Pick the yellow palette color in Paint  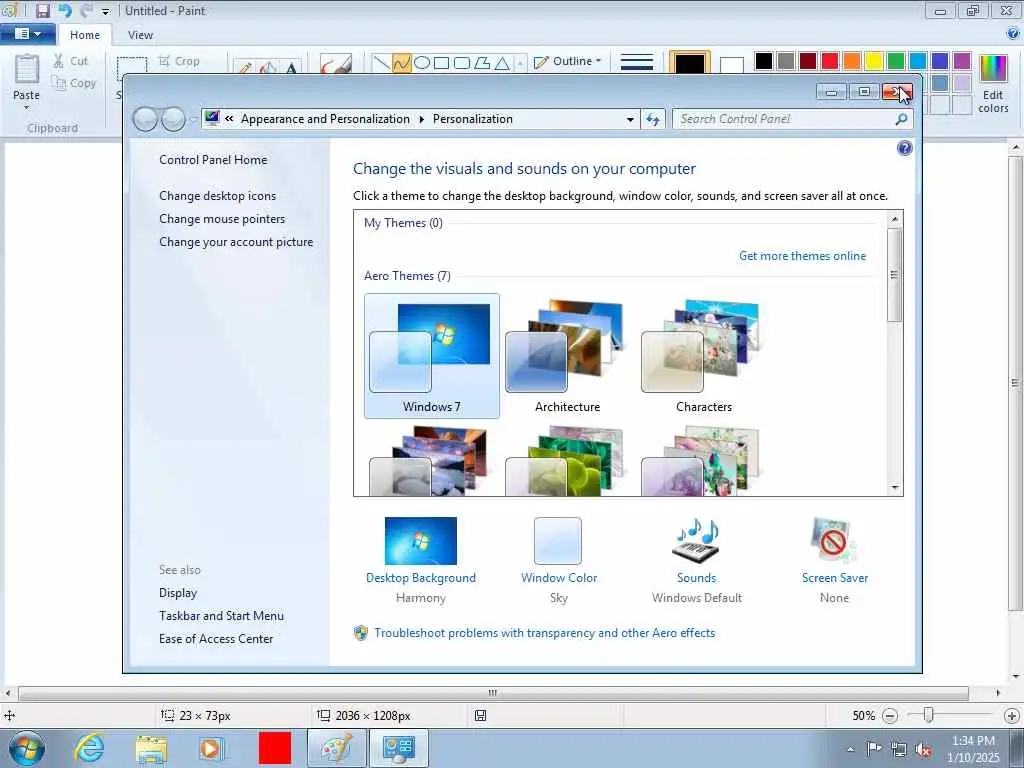(874, 61)
